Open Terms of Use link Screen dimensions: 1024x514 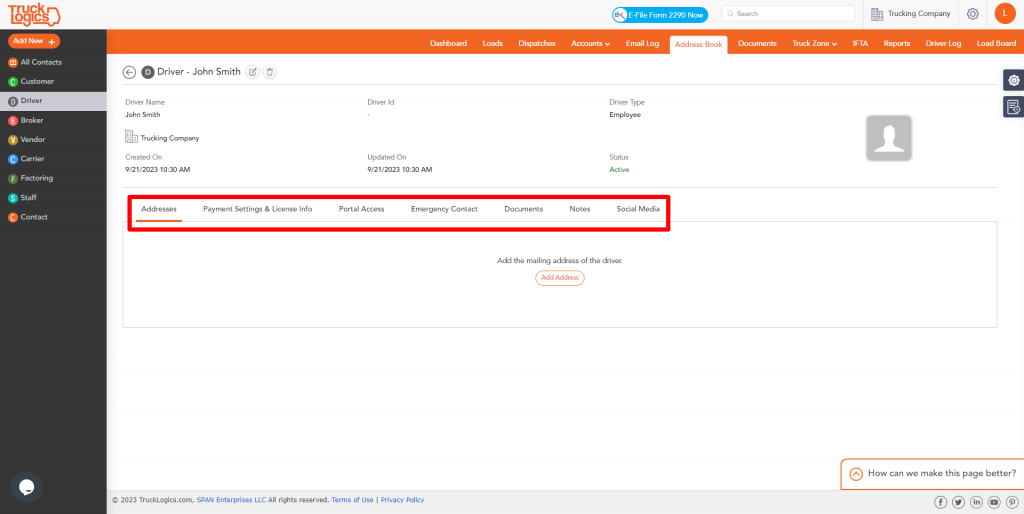(353, 500)
